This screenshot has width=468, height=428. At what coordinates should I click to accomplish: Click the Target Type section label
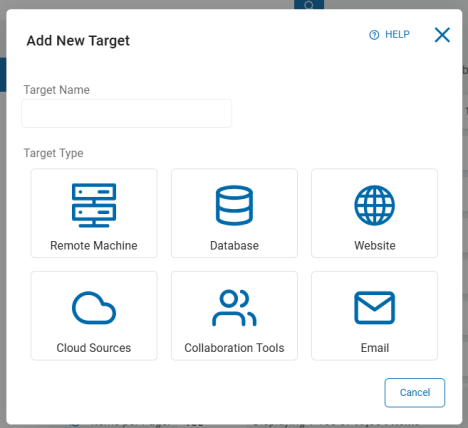pos(53,153)
